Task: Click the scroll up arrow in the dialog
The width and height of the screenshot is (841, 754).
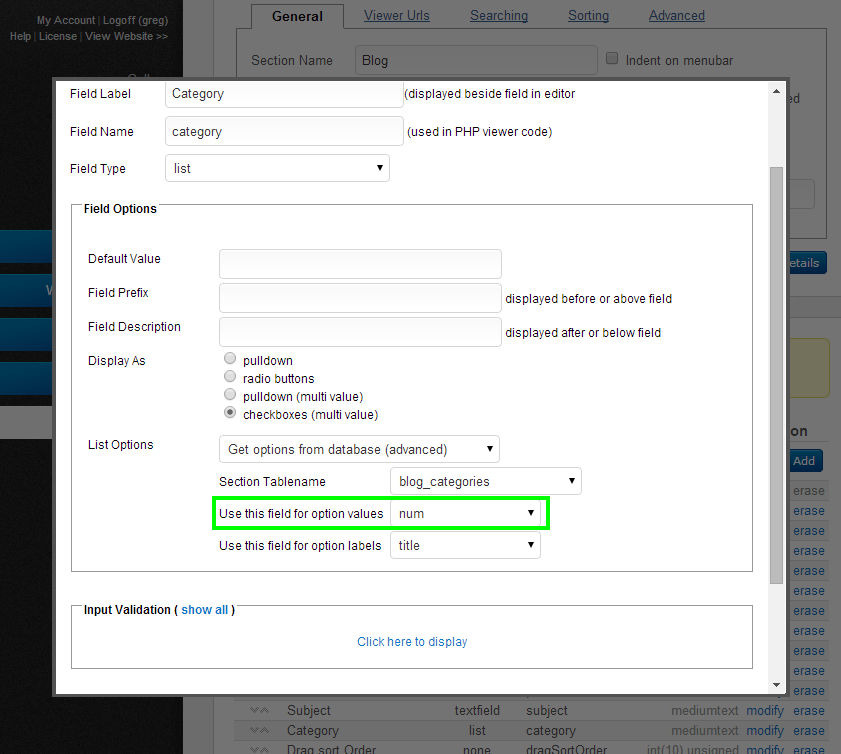Action: (776, 91)
